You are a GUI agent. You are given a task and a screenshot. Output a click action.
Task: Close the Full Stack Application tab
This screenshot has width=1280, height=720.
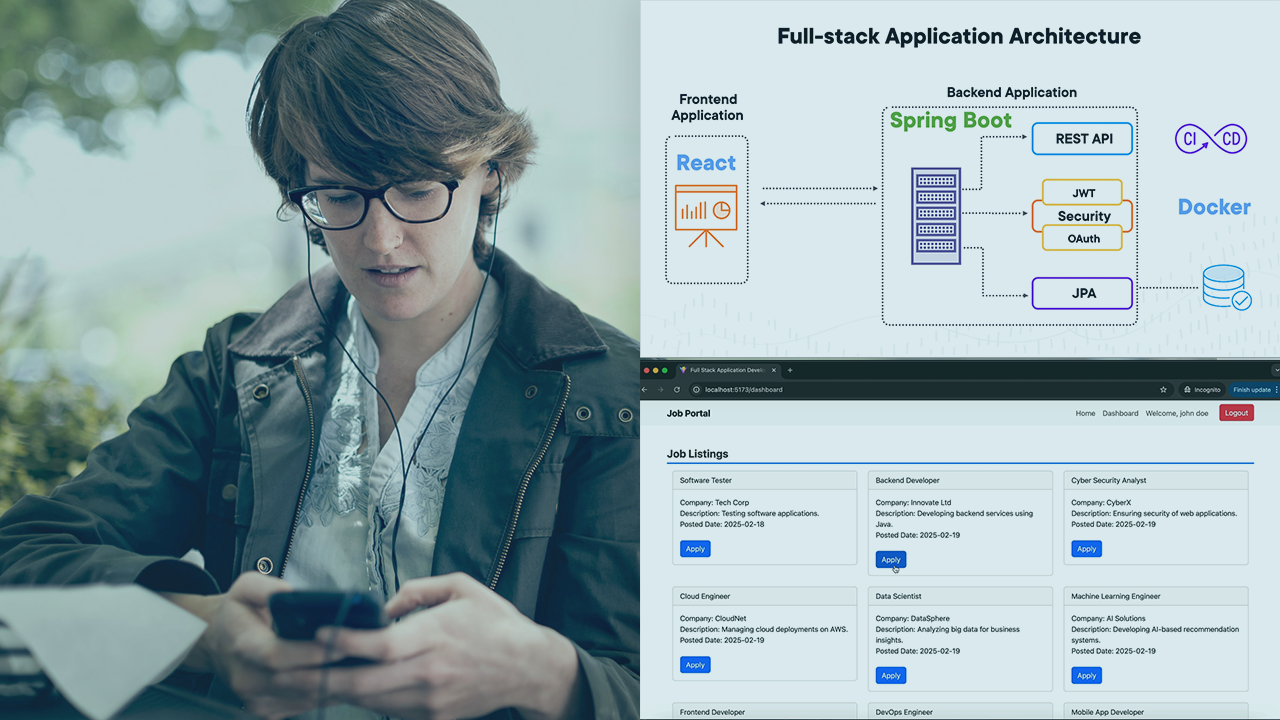pos(775,370)
